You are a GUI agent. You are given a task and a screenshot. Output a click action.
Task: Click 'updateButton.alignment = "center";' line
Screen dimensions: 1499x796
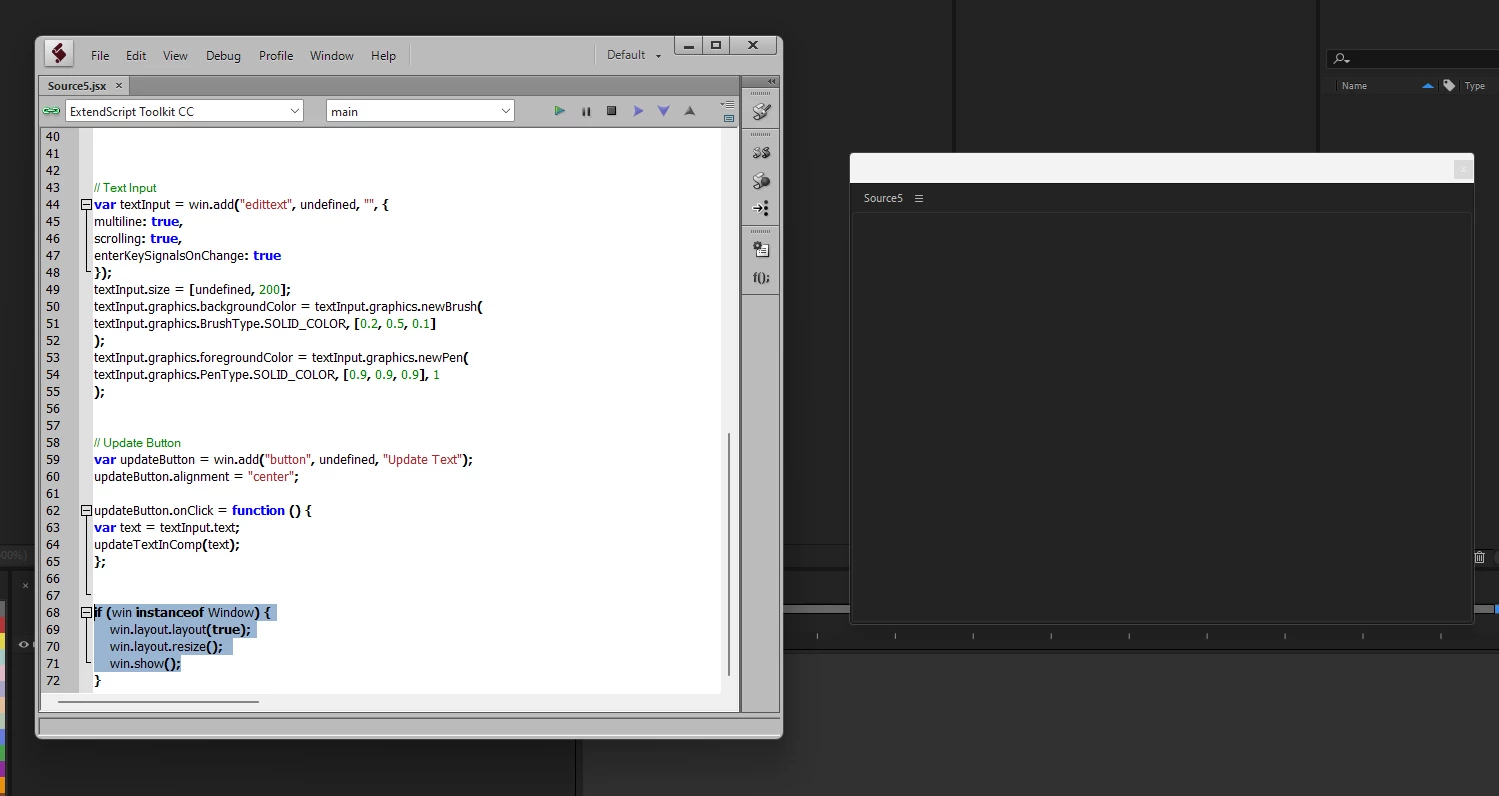(196, 476)
